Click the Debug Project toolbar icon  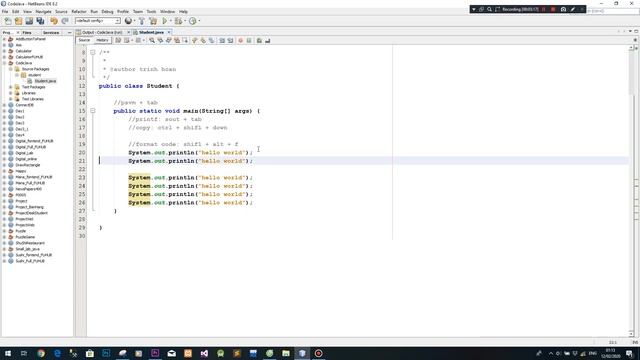(178, 21)
